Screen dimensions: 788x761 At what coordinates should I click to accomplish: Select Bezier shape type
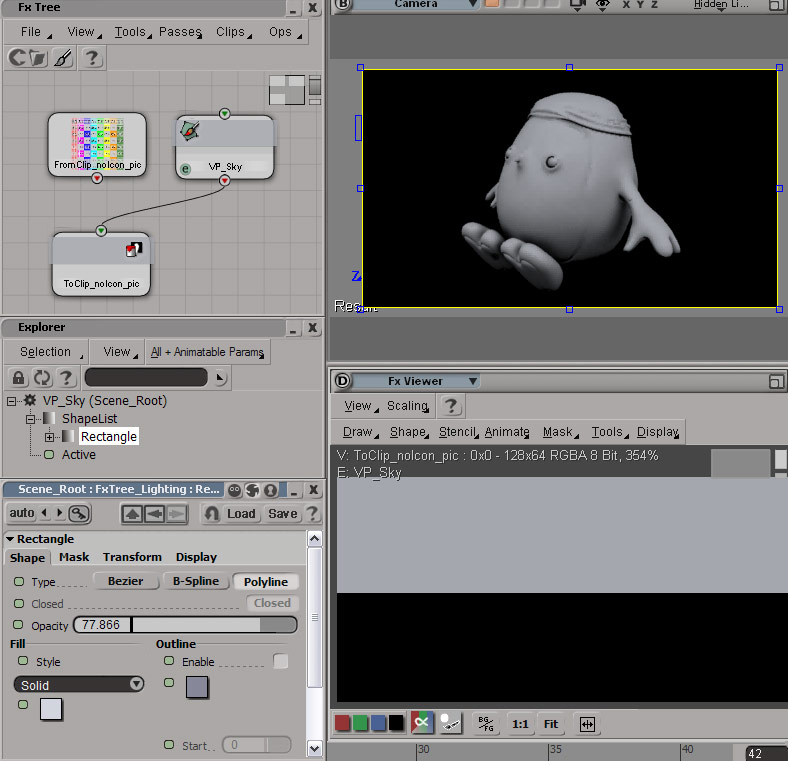tap(126, 581)
